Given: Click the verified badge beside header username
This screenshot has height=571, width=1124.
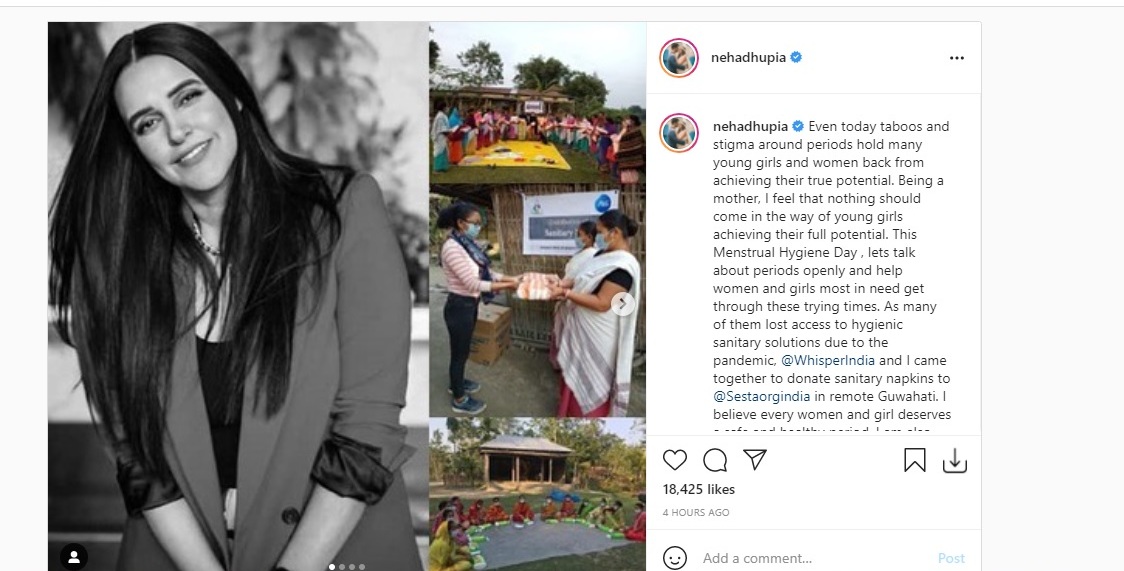Looking at the screenshot, I should (x=796, y=57).
